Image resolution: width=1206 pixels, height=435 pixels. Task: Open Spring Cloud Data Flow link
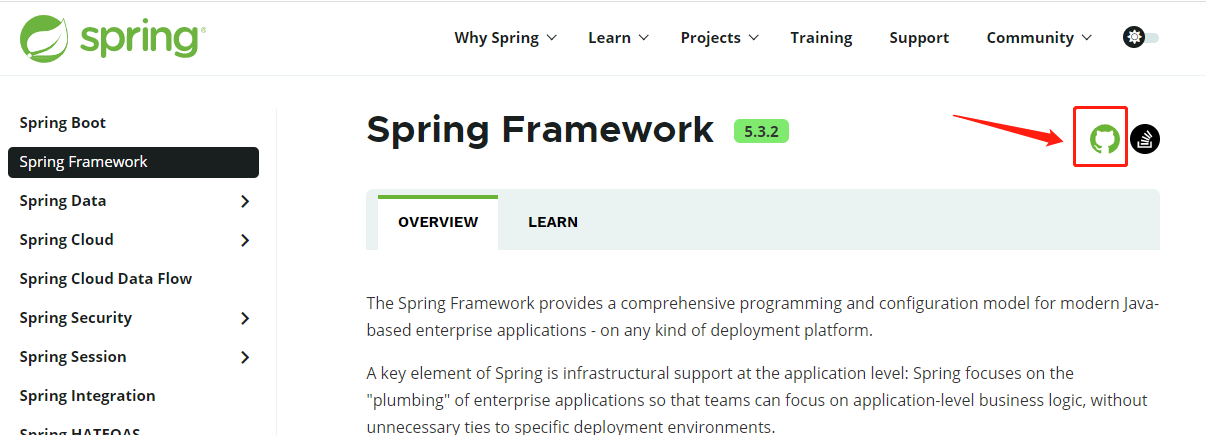106,279
